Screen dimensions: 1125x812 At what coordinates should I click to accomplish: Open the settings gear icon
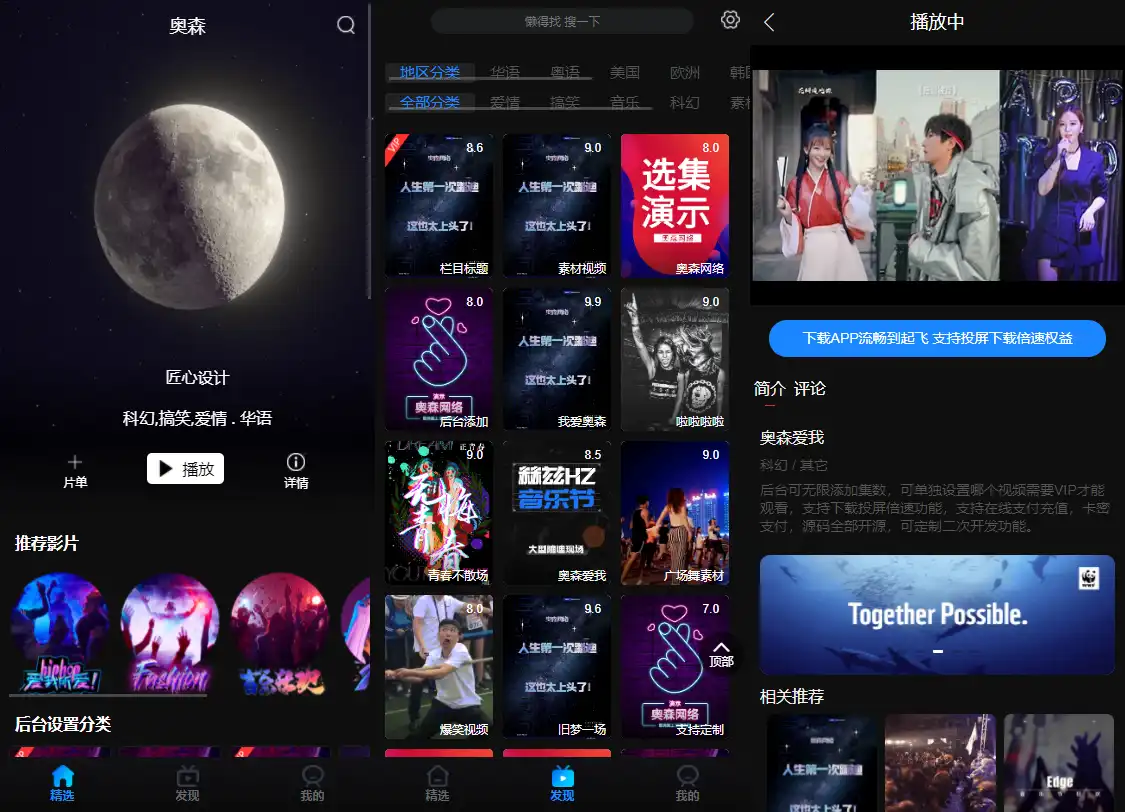(x=730, y=20)
